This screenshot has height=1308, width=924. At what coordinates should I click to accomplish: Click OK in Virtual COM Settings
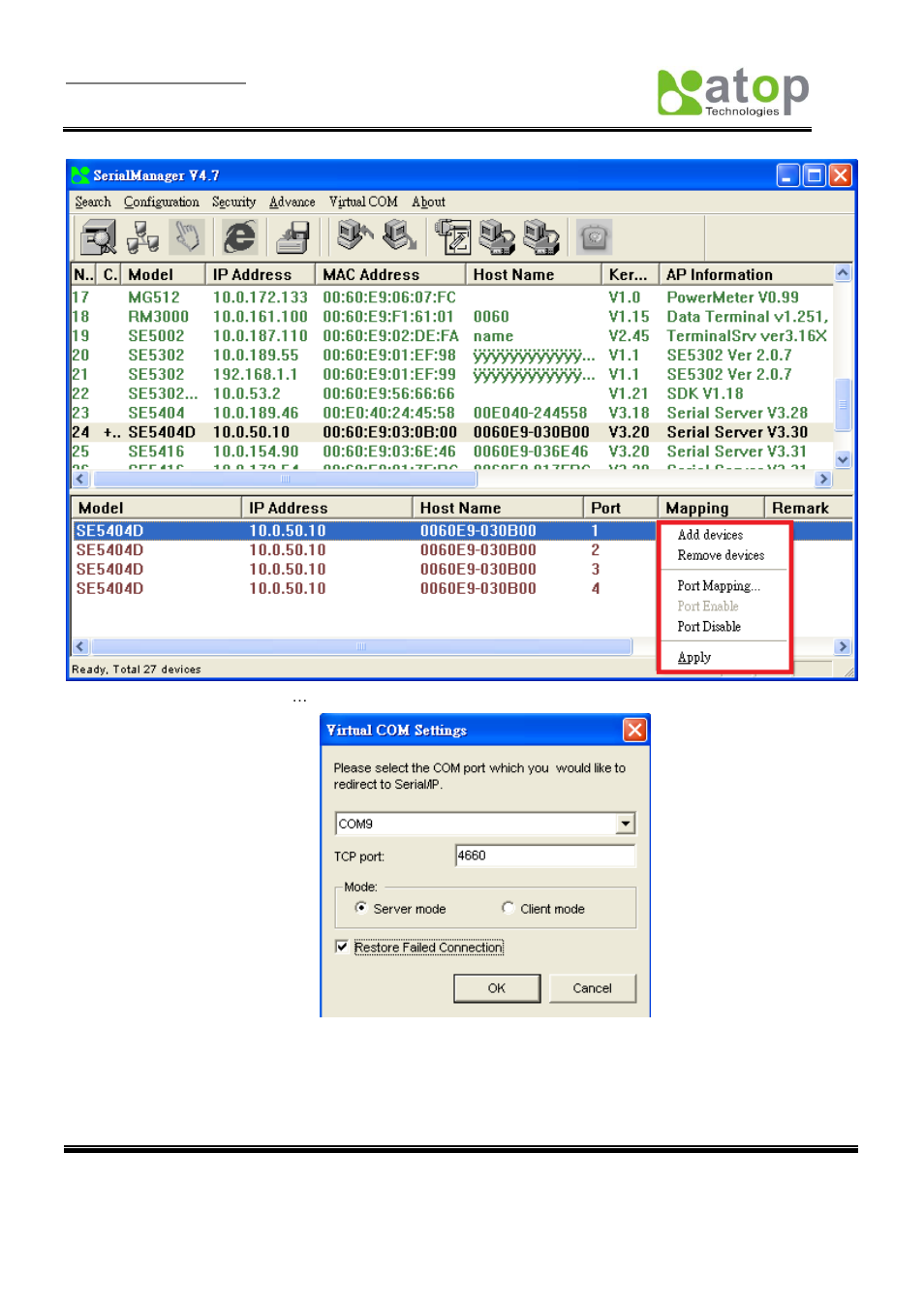click(x=497, y=988)
